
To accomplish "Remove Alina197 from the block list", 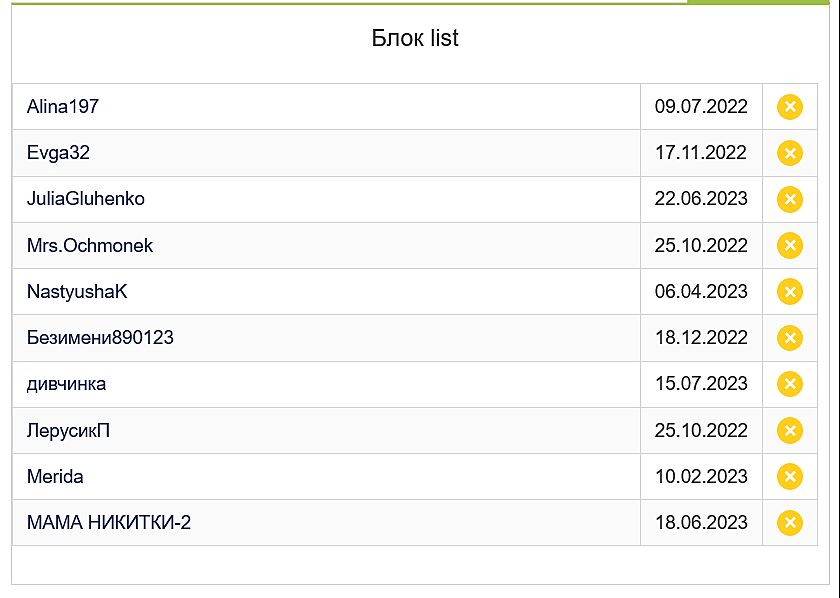I will pos(790,107).
